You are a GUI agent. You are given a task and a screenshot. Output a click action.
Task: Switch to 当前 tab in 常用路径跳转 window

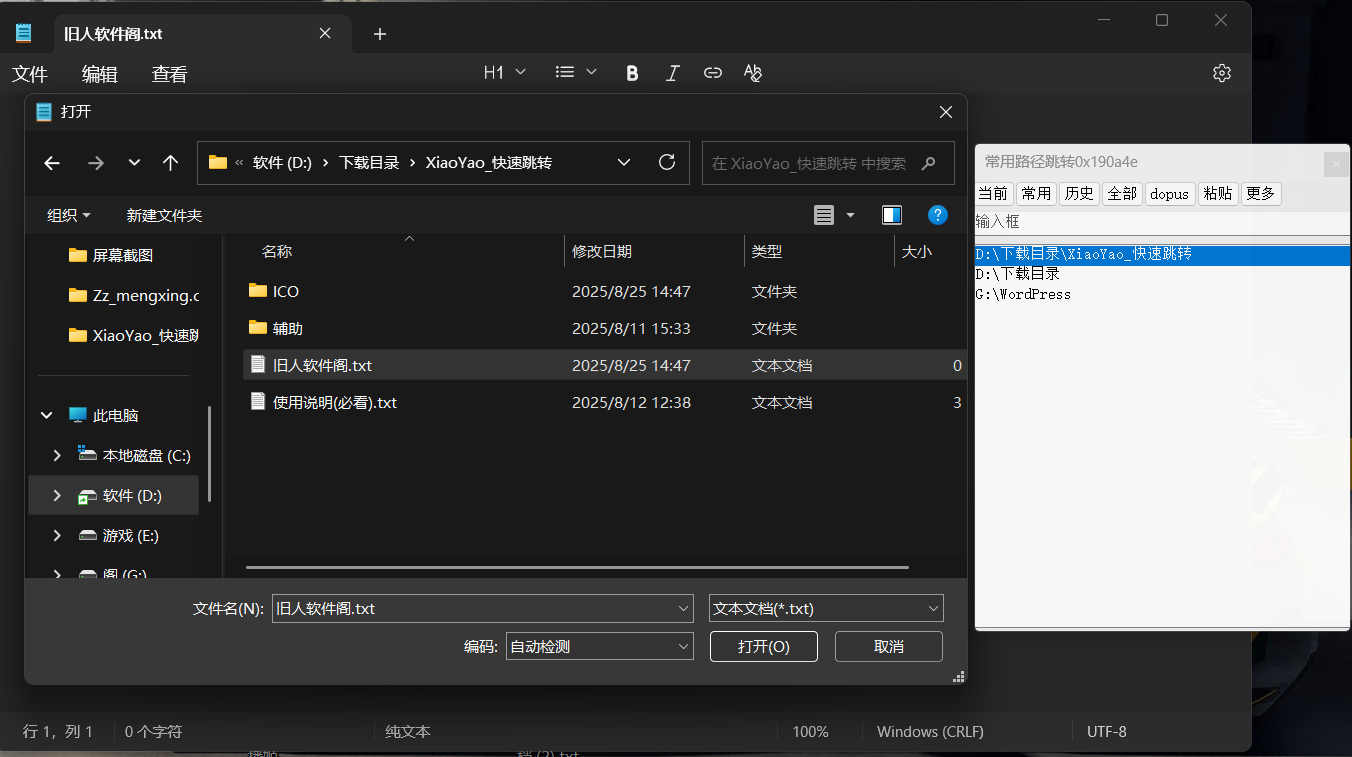994,193
